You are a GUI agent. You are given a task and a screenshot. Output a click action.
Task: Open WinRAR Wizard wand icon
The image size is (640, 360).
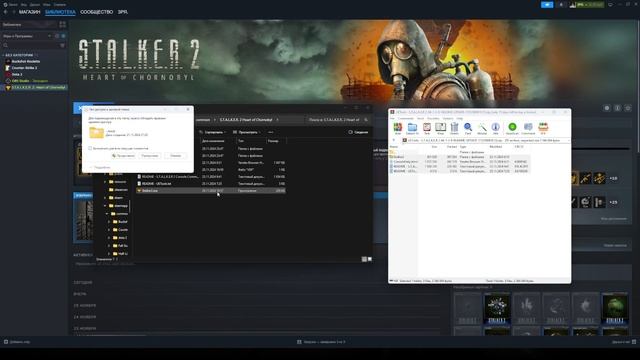point(482,128)
